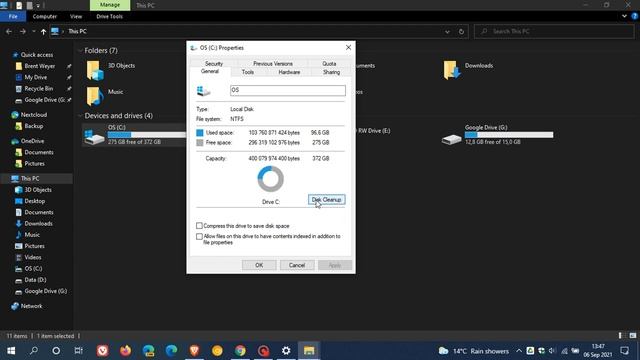Switch to Previous Versions tab

click(x=273, y=64)
